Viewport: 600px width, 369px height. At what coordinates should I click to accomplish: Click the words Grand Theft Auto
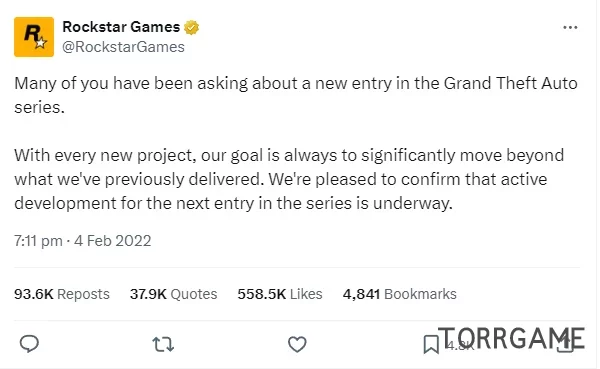coord(510,83)
